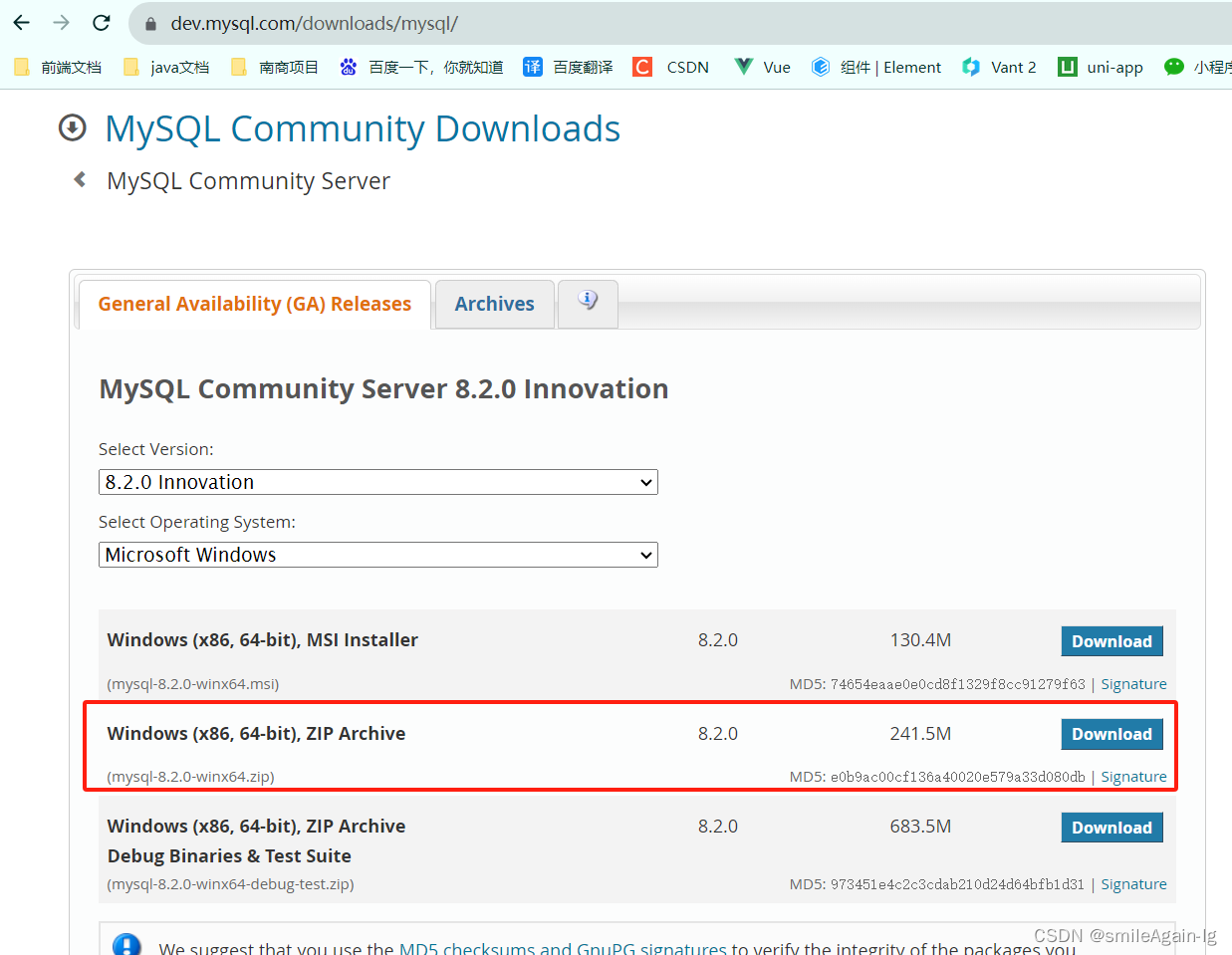Click the 683.5M file size value
This screenshot has height=955, width=1232.
[920, 827]
